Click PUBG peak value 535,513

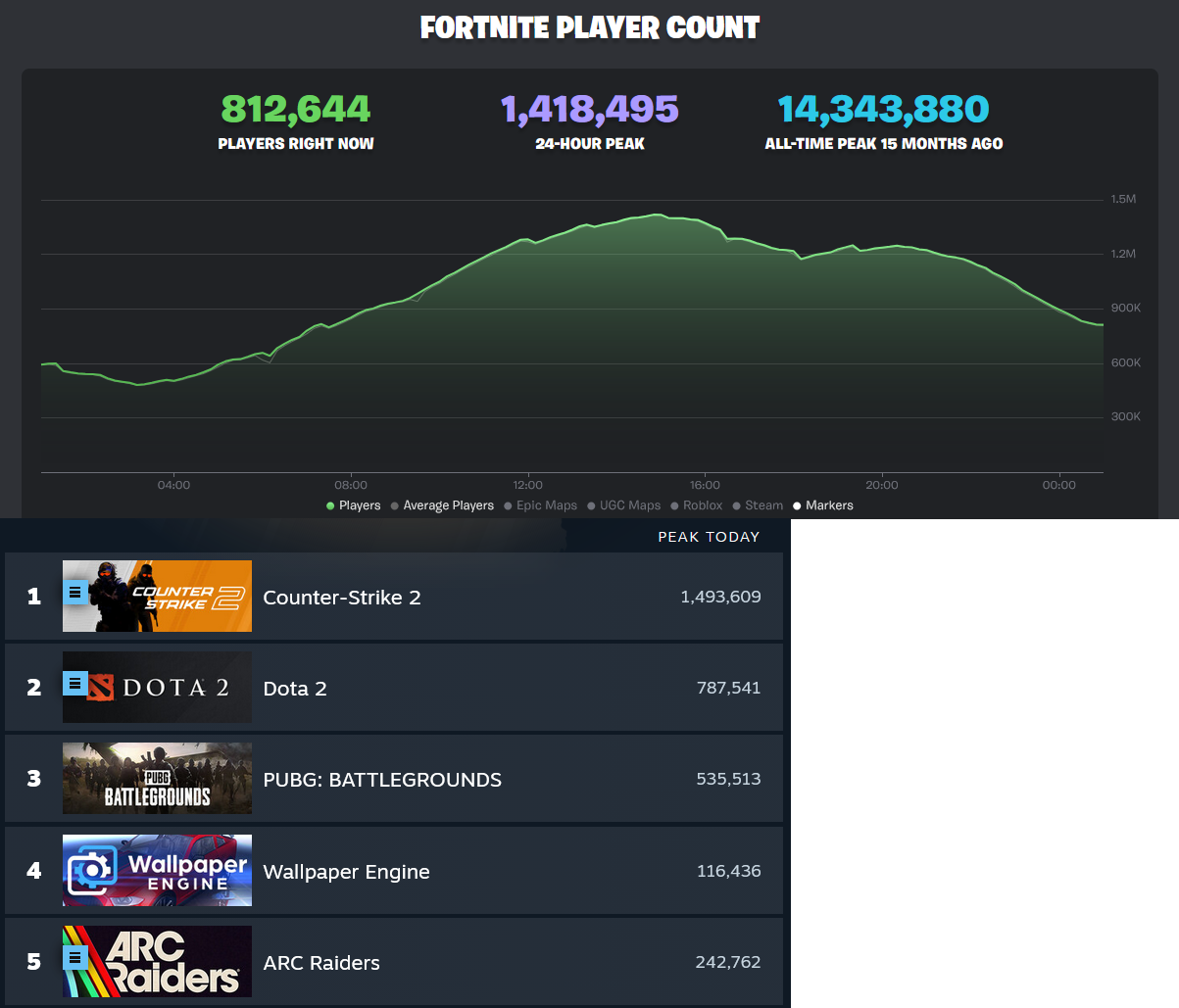[x=728, y=779]
